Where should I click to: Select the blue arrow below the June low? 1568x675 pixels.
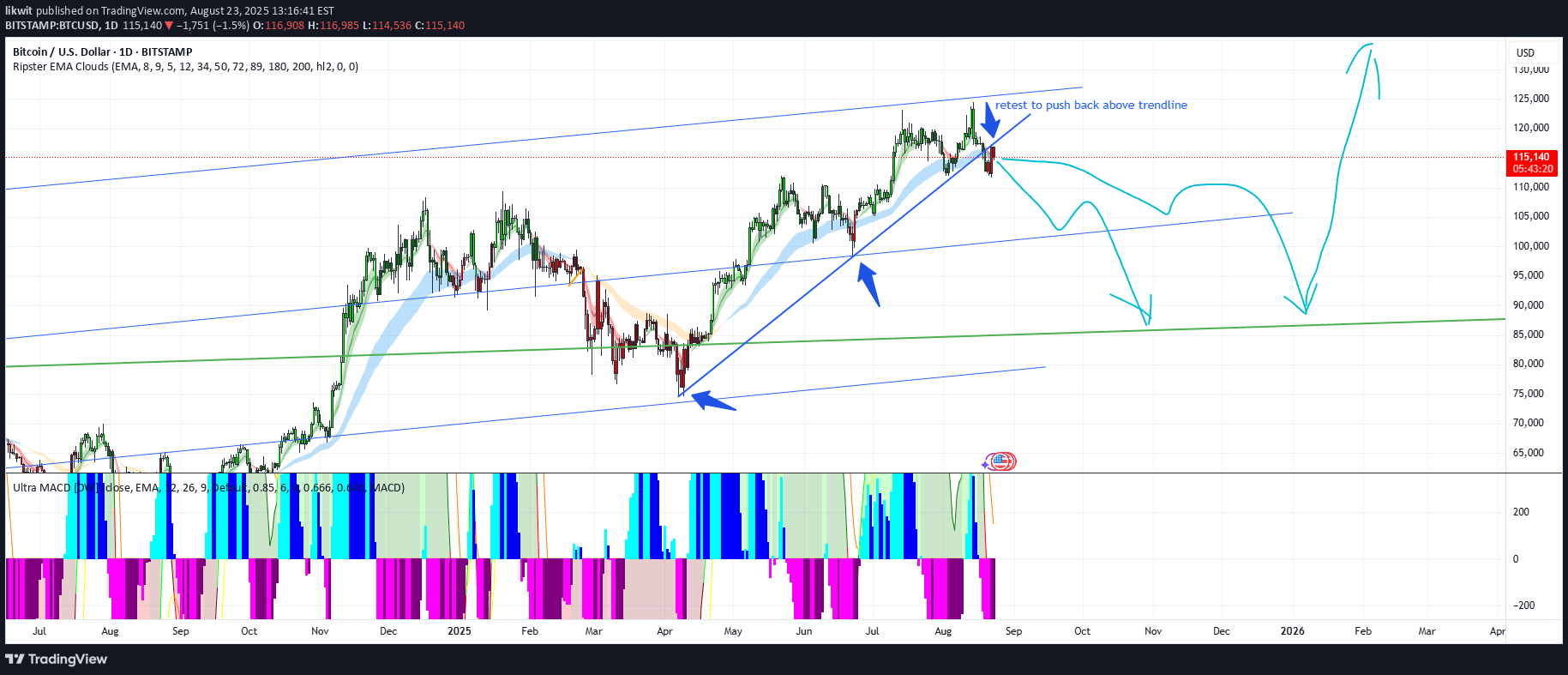tap(869, 285)
